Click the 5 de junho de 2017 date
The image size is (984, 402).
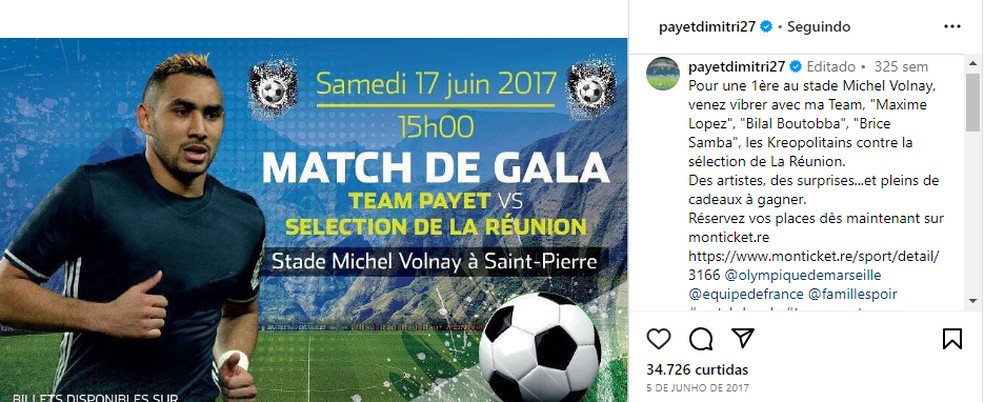tap(697, 388)
